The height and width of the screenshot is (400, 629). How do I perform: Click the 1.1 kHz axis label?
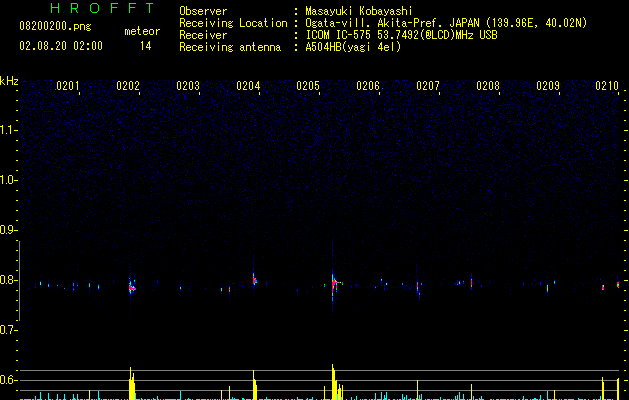pos(8,130)
